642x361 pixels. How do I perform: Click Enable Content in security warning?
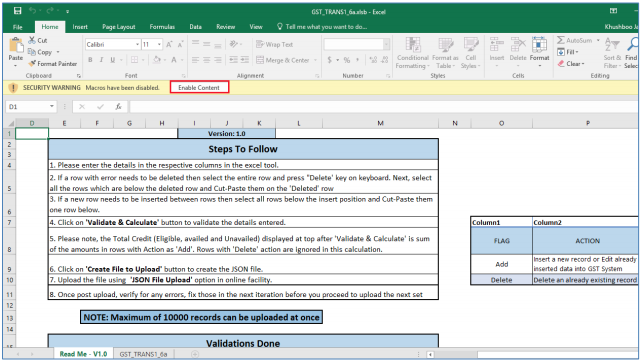pos(199,88)
